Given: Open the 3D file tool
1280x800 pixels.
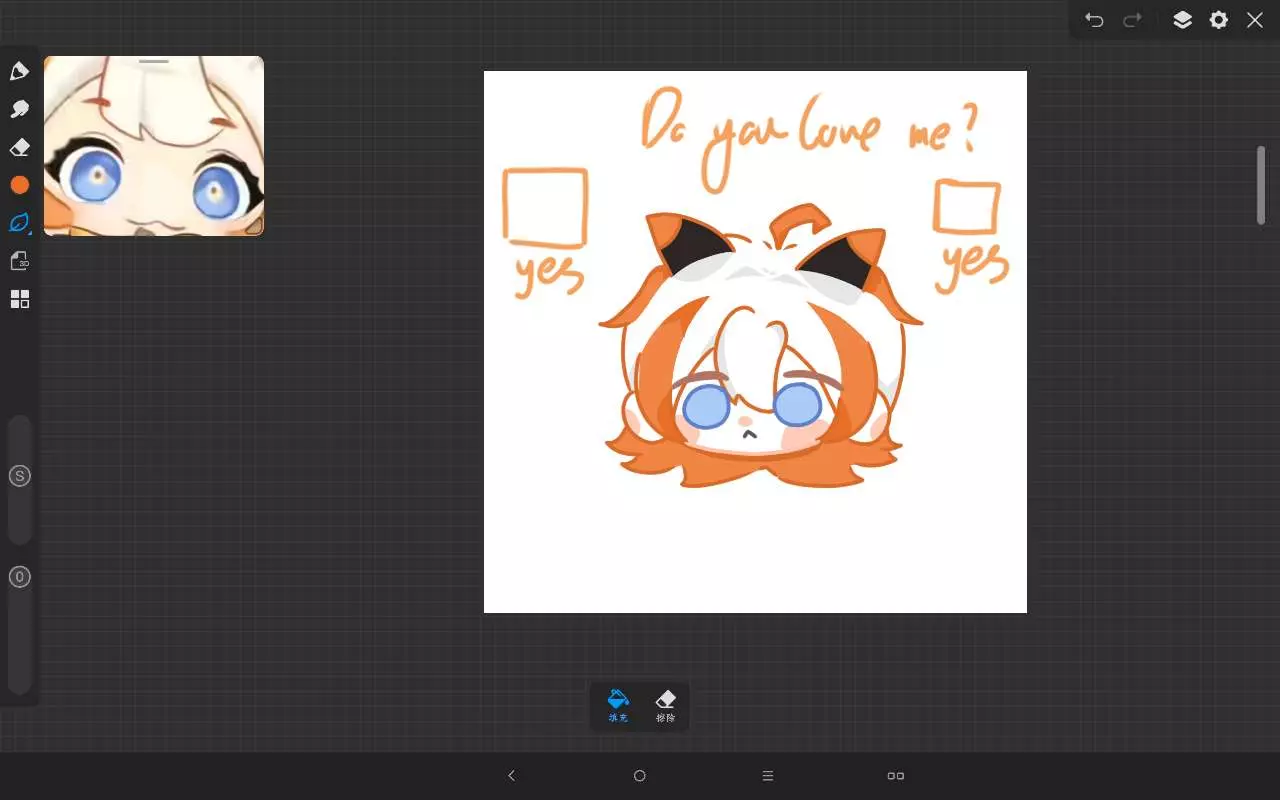Looking at the screenshot, I should point(19,261).
